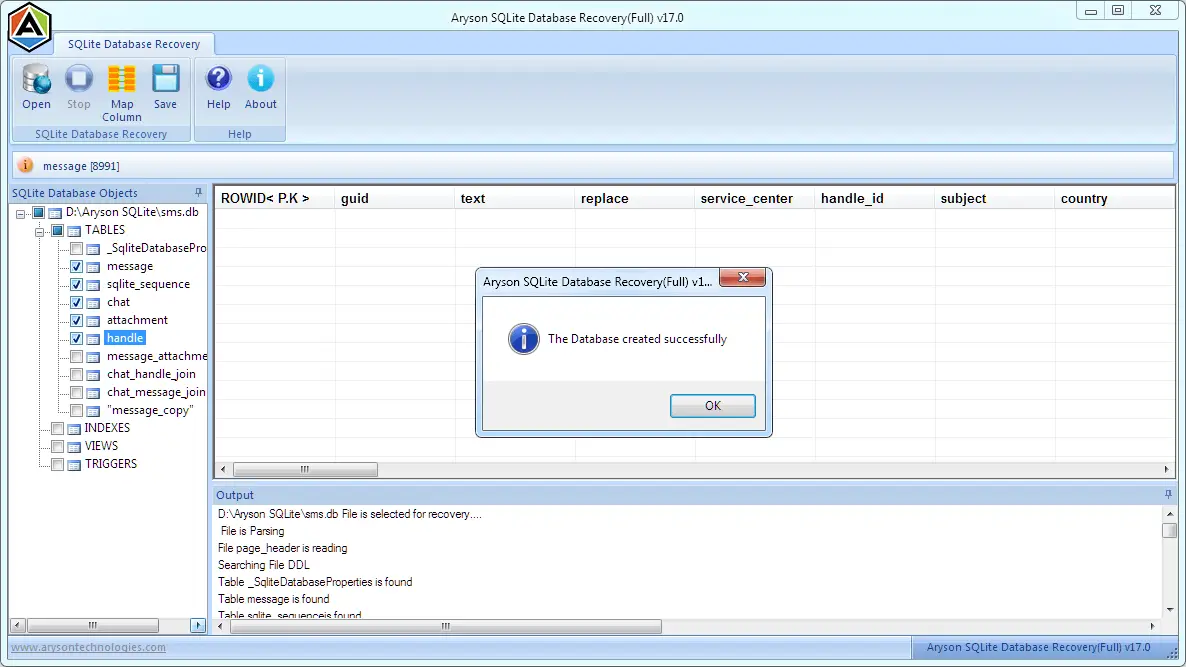Check the TRIGGERS checkbox
1186x667 pixels.
(x=57, y=464)
